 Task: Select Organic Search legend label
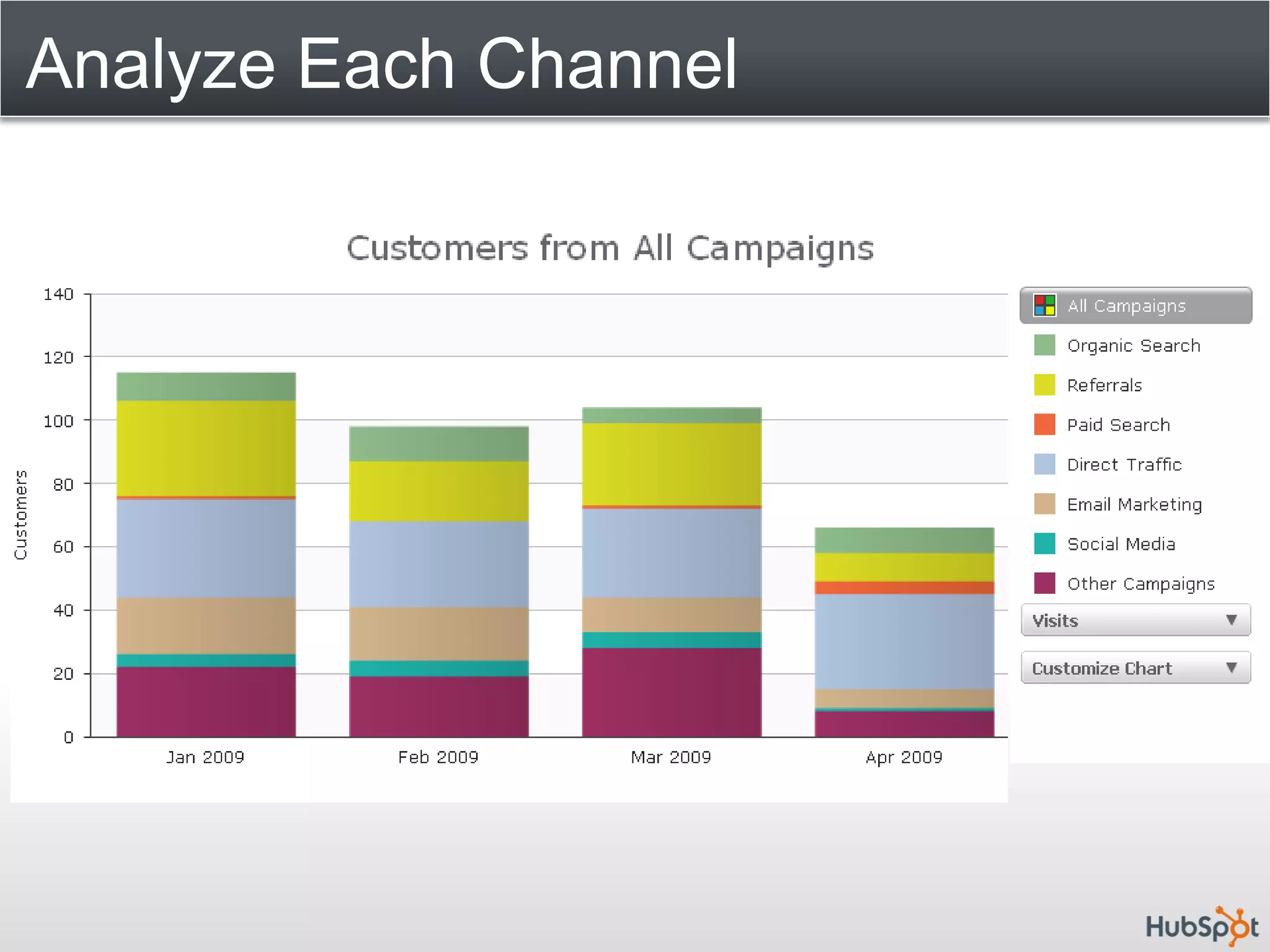point(1134,346)
